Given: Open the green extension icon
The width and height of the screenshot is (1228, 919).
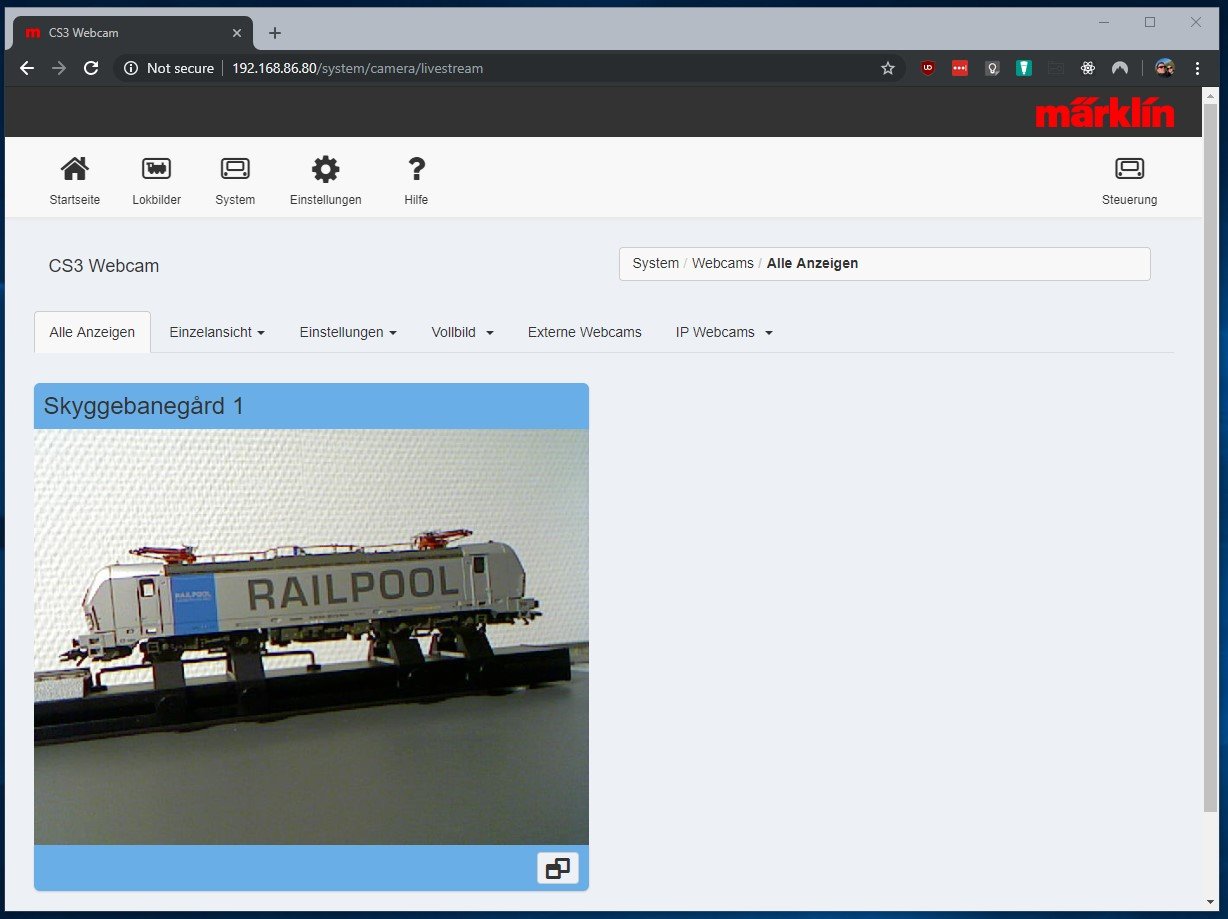Looking at the screenshot, I should pyautogui.click(x=1024, y=68).
